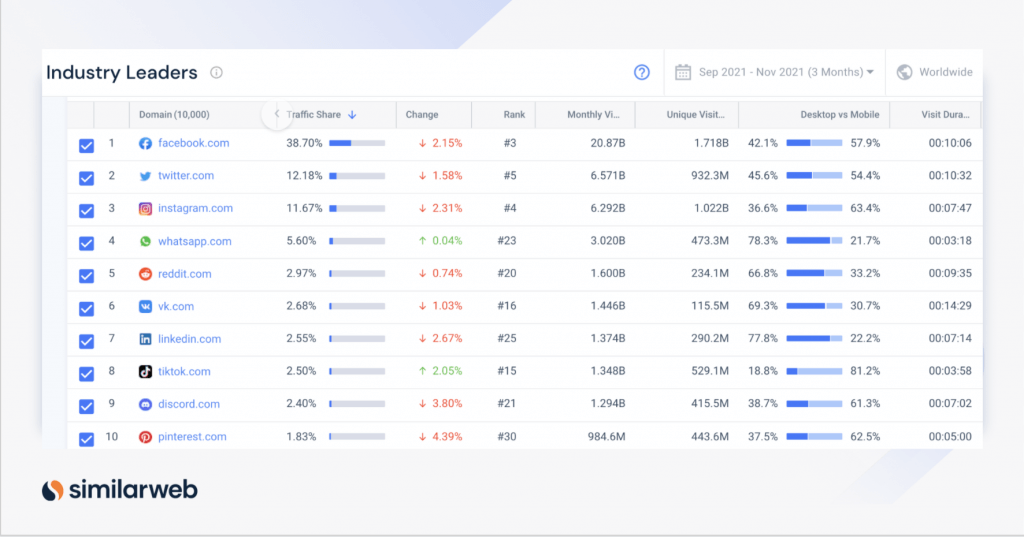
Task: Uncheck the pinterest.com row checkbox
Action: coord(86,439)
